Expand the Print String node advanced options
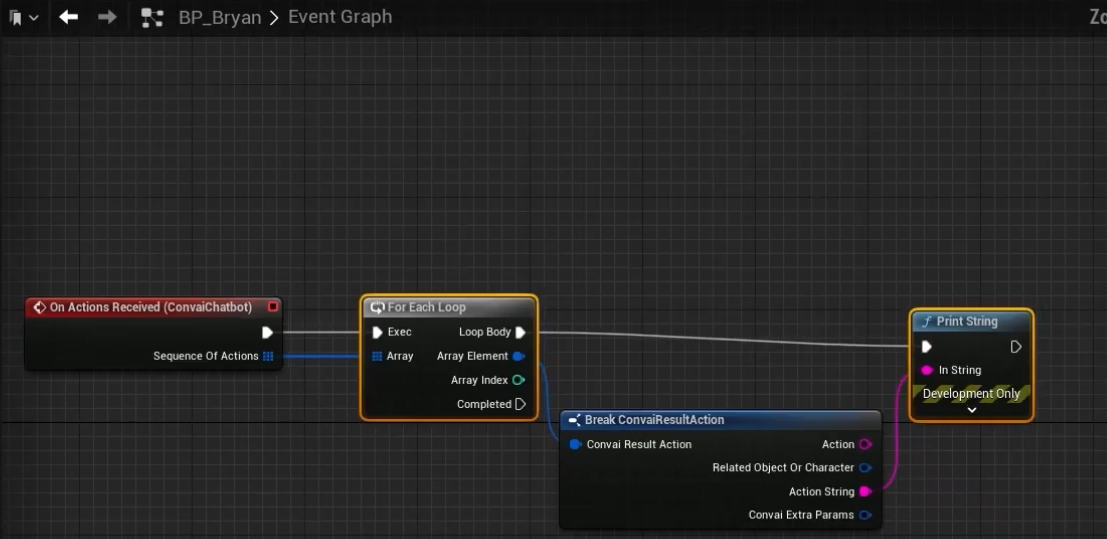This screenshot has width=1107, height=539. (x=971, y=410)
